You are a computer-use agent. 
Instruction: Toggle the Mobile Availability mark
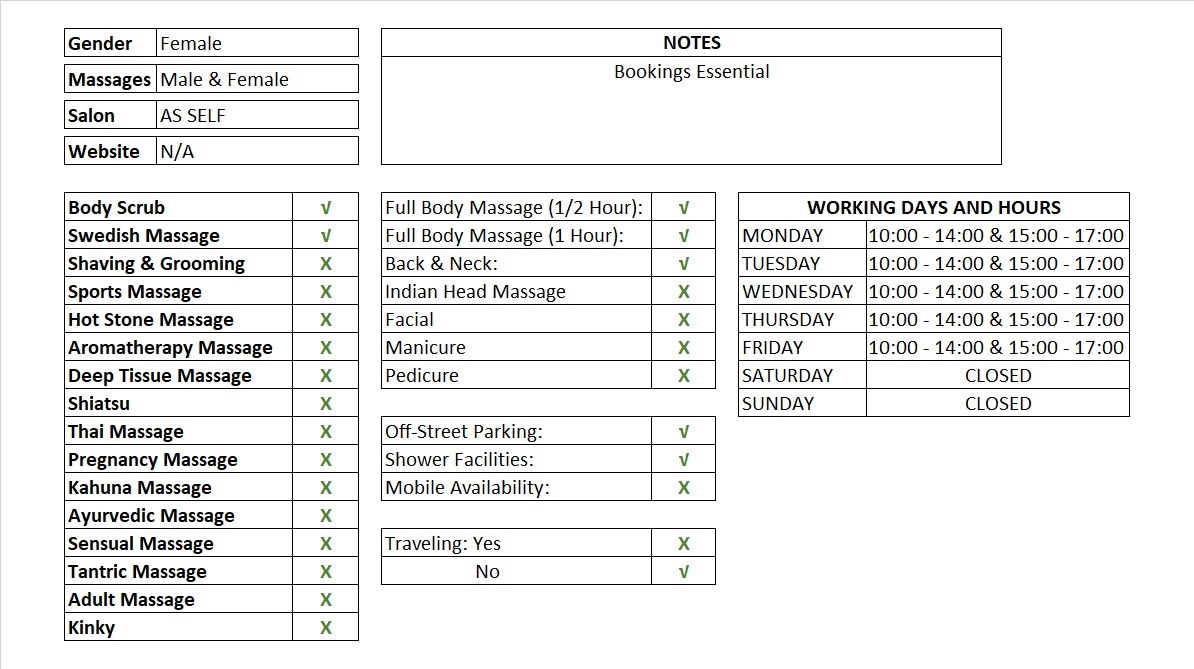(684, 488)
